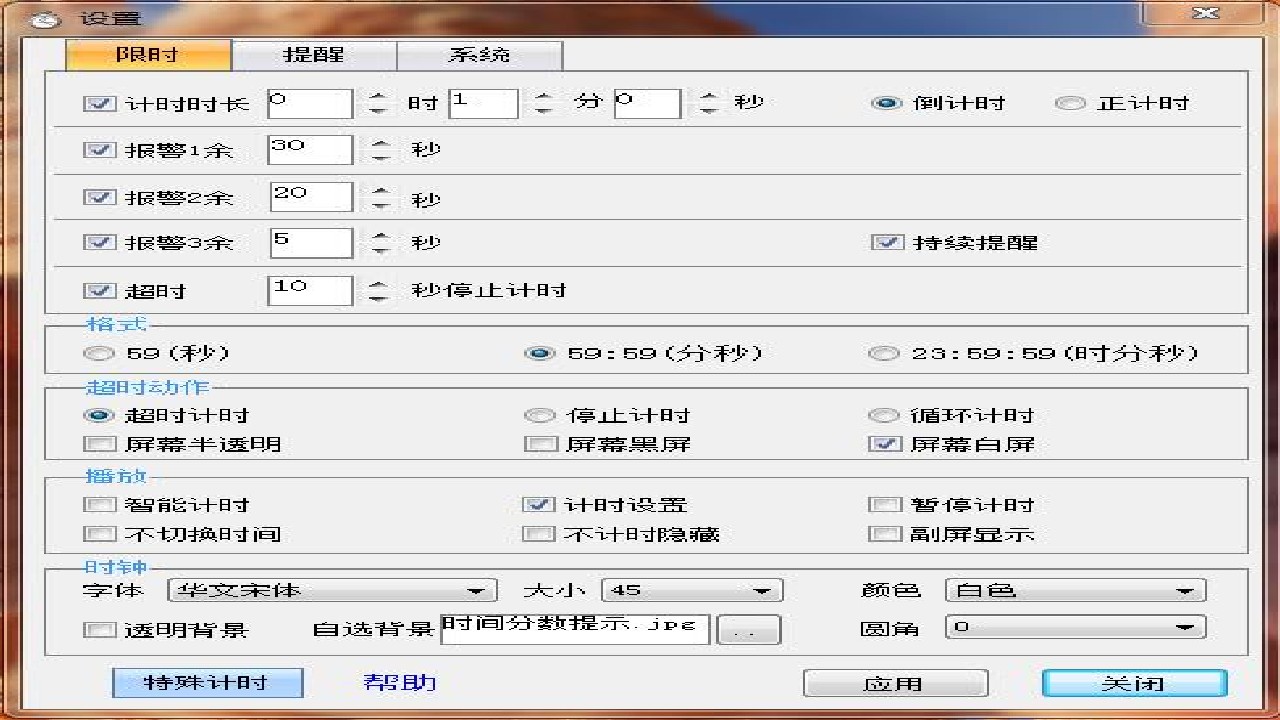1280x720 pixels.
Task: Enable the 不计时隐藏 checkbox
Action: 540,534
